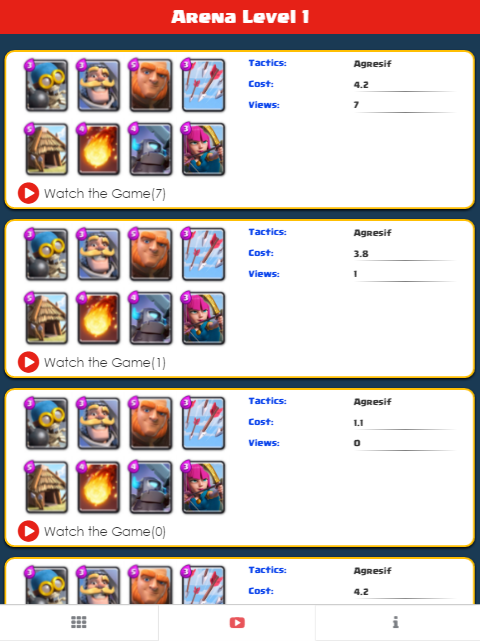480x641 pixels.
Task: Click the Watch the Game(0) link text
Action: 105,531
